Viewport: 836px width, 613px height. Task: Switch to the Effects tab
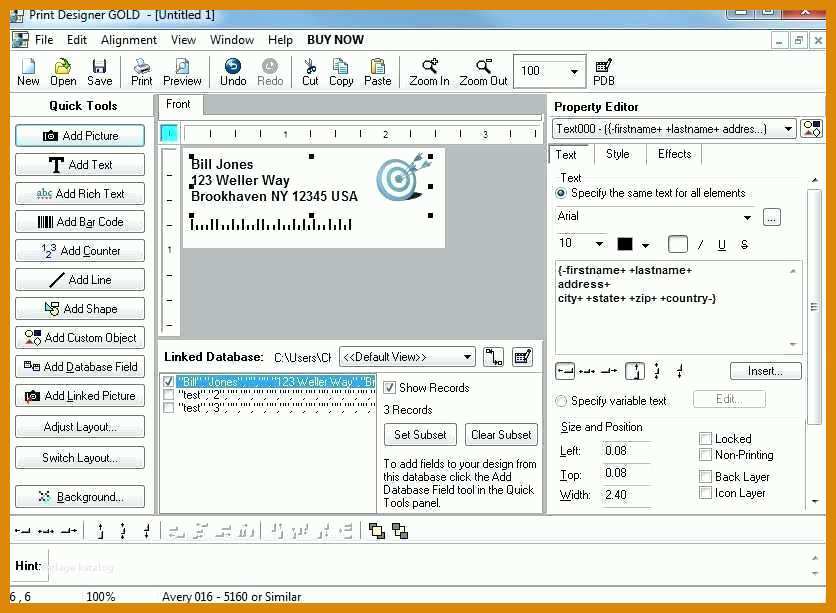pos(674,154)
